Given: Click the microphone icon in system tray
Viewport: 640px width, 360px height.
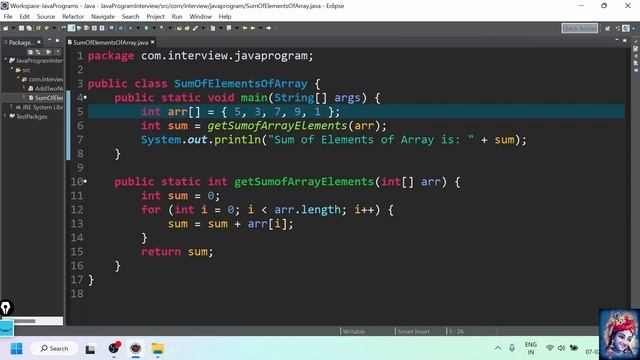Looking at the screenshot, I should point(512,348).
